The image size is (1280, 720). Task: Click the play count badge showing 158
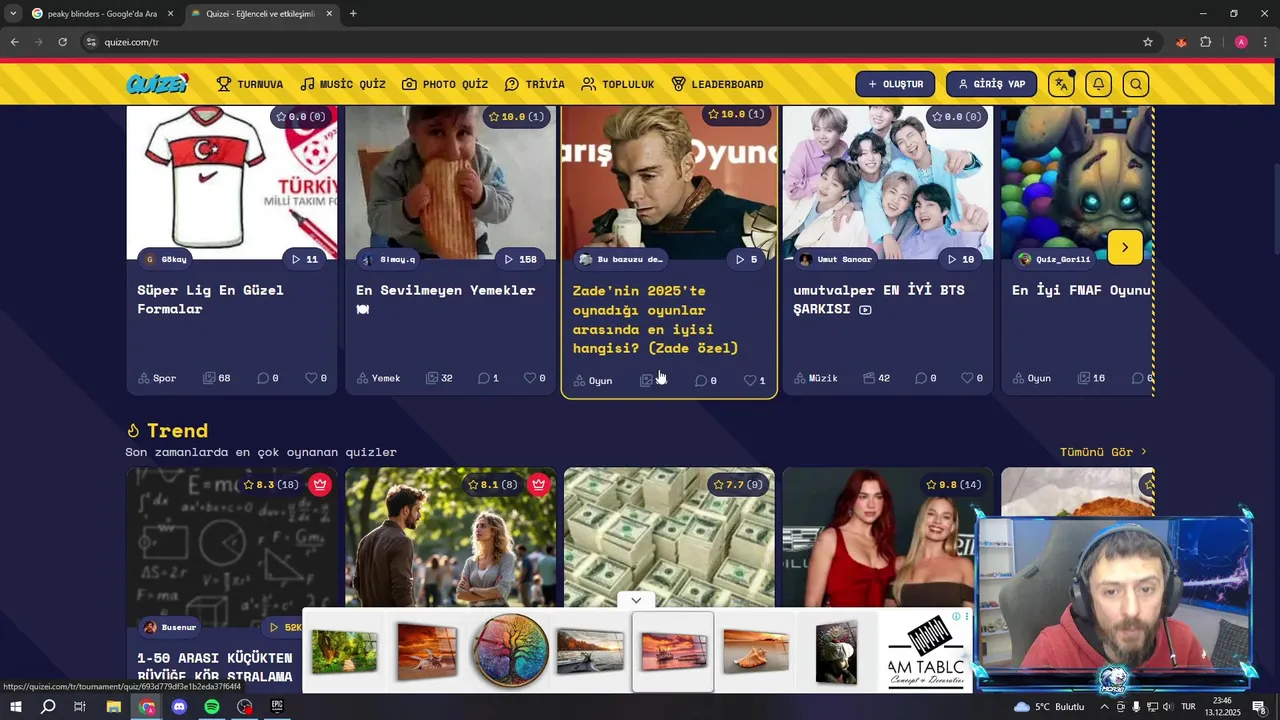click(520, 259)
